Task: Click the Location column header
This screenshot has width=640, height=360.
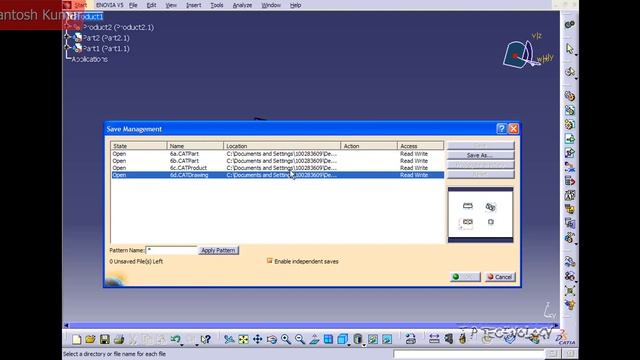Action: pos(282,146)
